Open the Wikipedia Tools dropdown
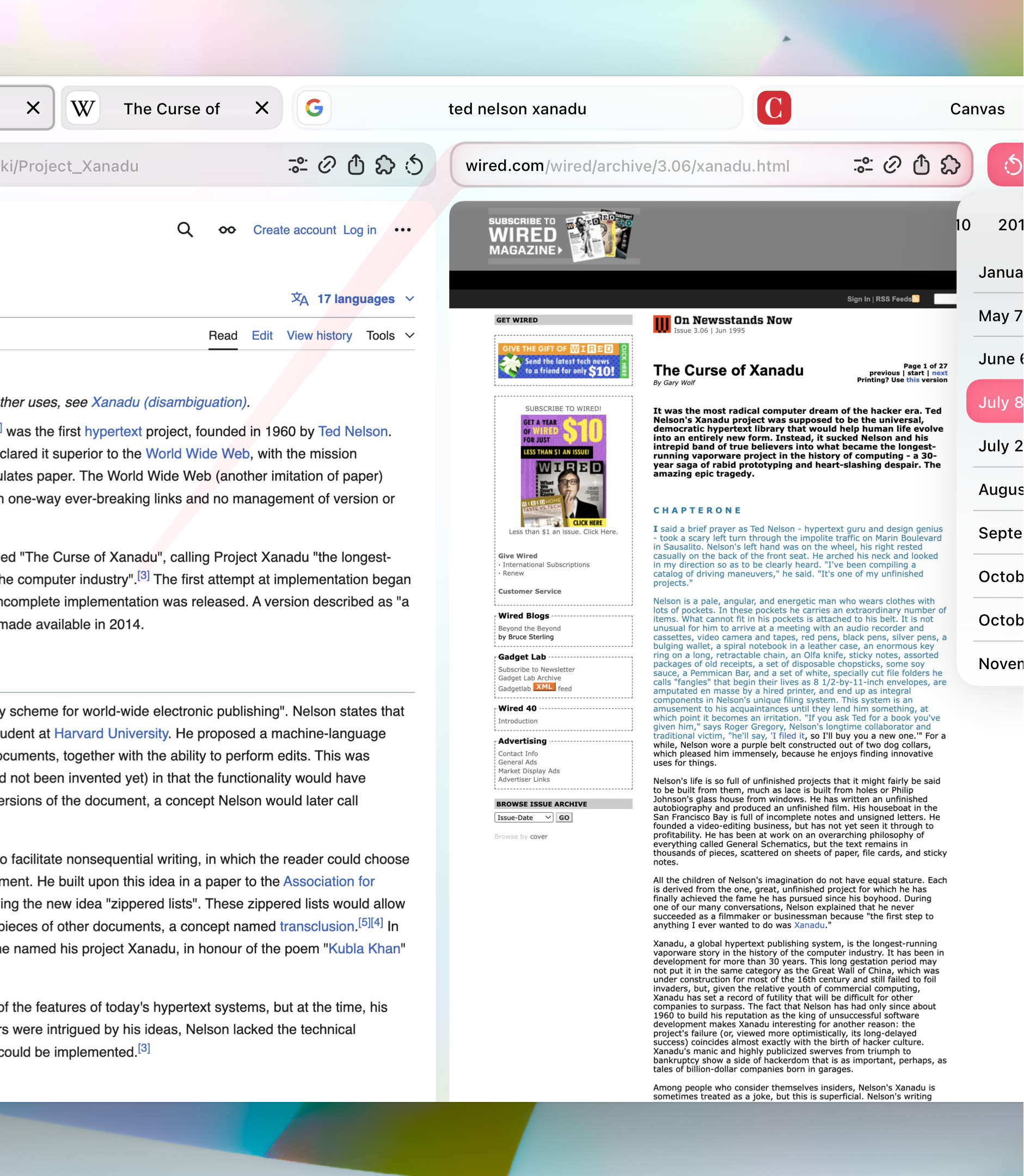1024x1176 pixels. (390, 335)
